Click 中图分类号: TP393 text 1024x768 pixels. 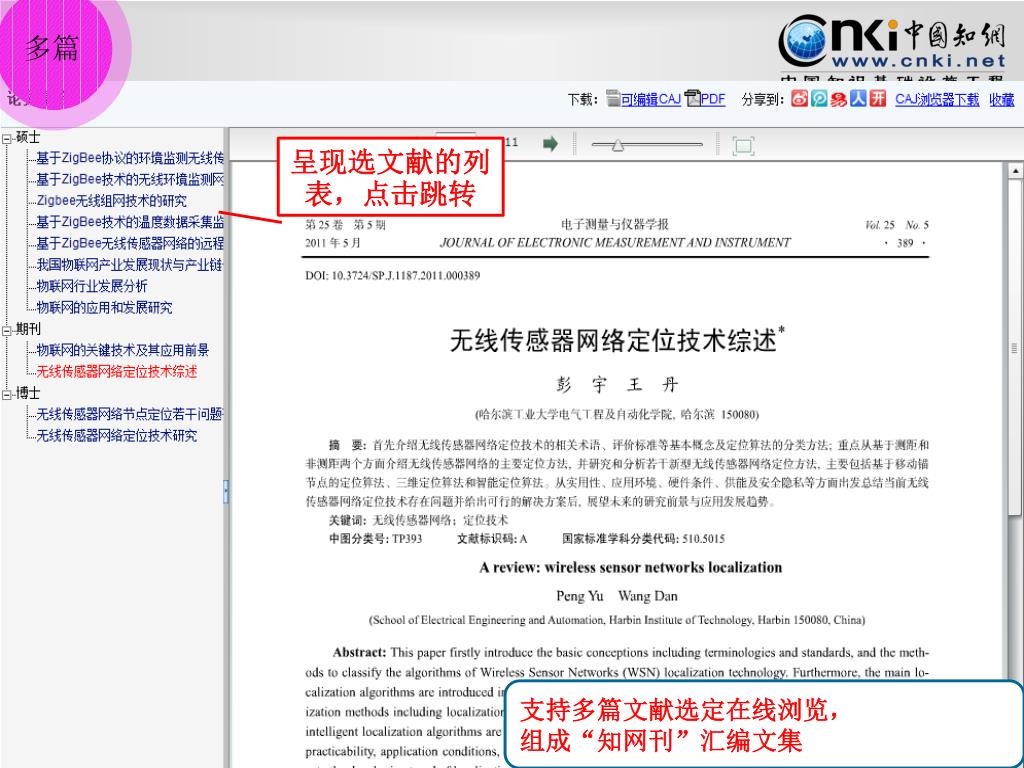(375, 539)
